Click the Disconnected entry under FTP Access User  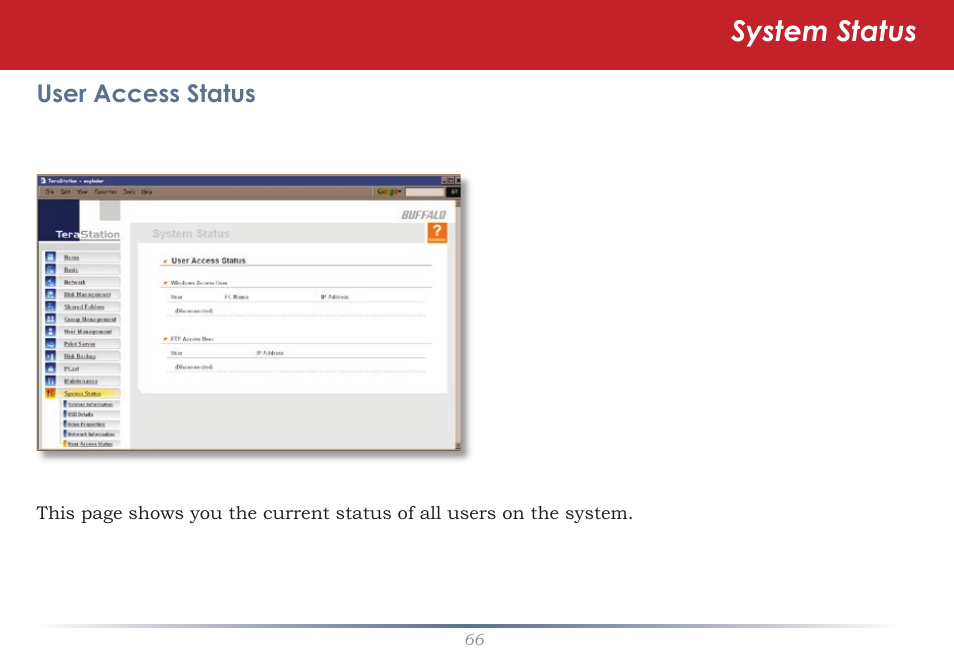[194, 367]
